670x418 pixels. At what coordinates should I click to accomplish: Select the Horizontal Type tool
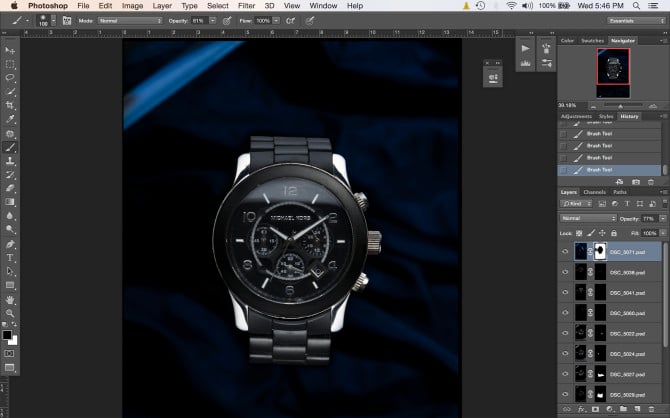tap(10, 258)
